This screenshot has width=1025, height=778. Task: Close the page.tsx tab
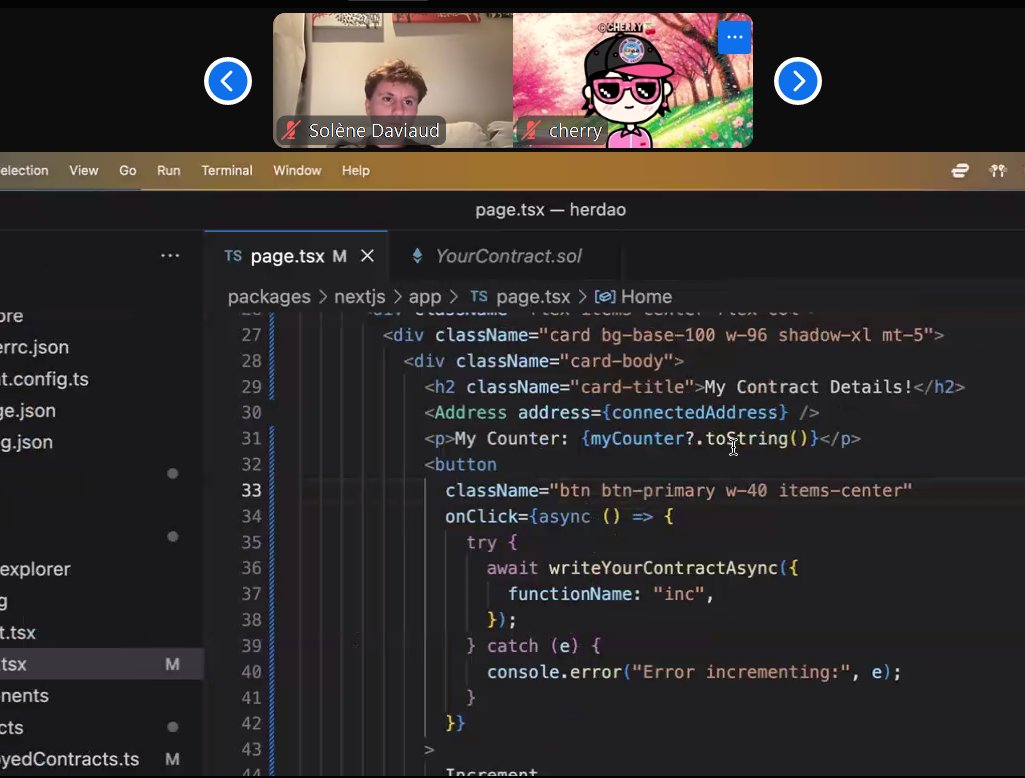coord(367,256)
